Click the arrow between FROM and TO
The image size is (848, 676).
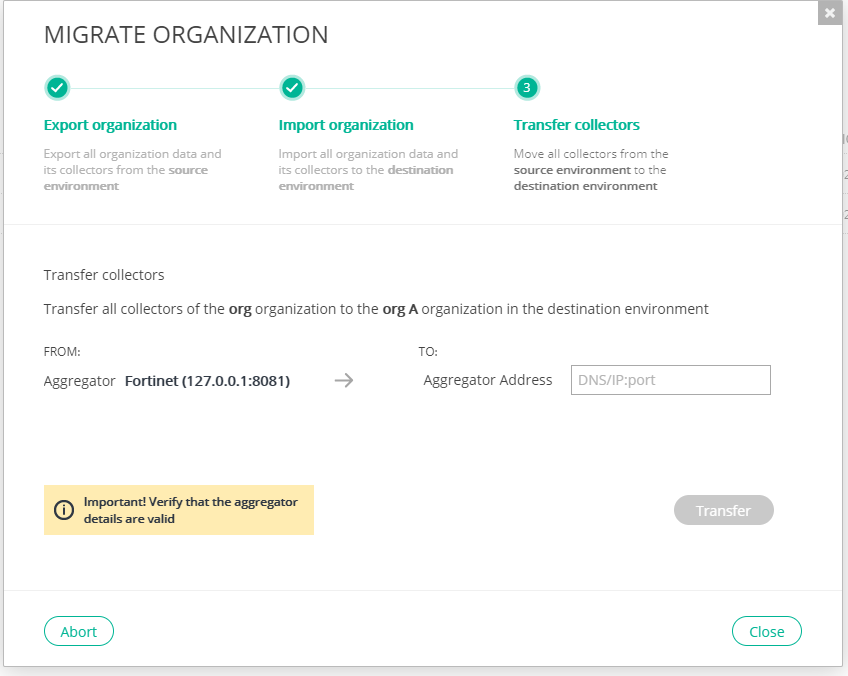point(344,380)
